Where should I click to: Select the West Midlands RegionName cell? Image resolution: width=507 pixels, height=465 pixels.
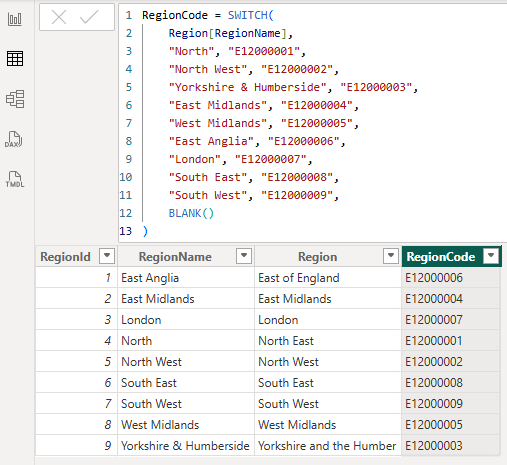pos(186,425)
